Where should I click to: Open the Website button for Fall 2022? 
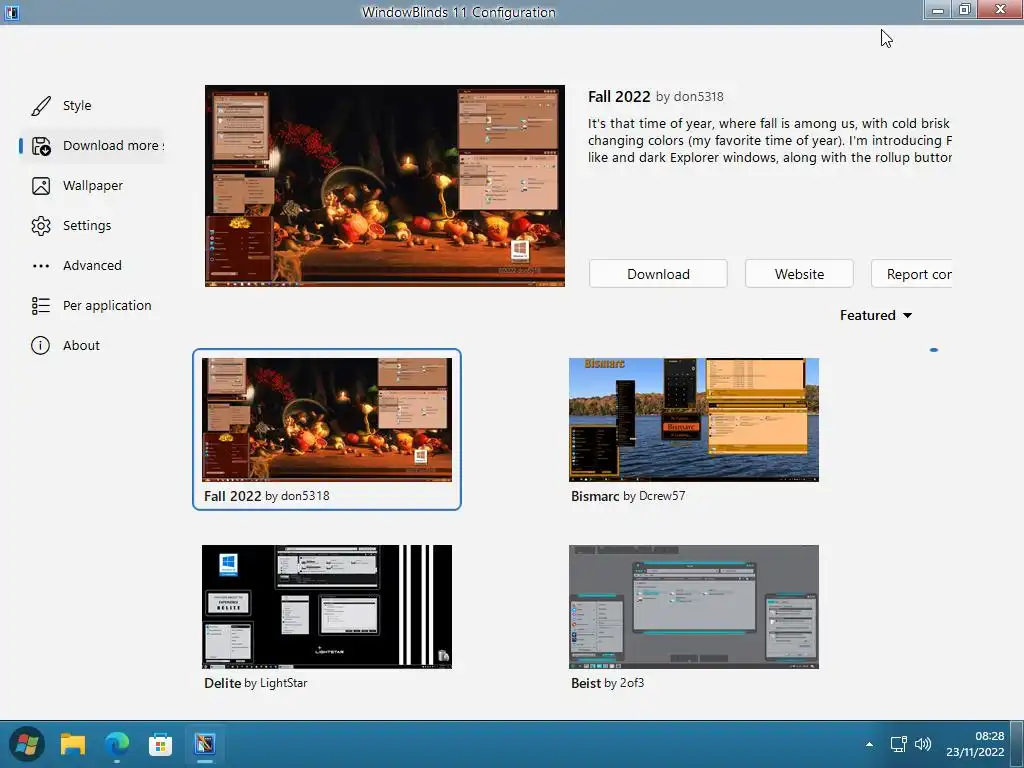tap(799, 274)
